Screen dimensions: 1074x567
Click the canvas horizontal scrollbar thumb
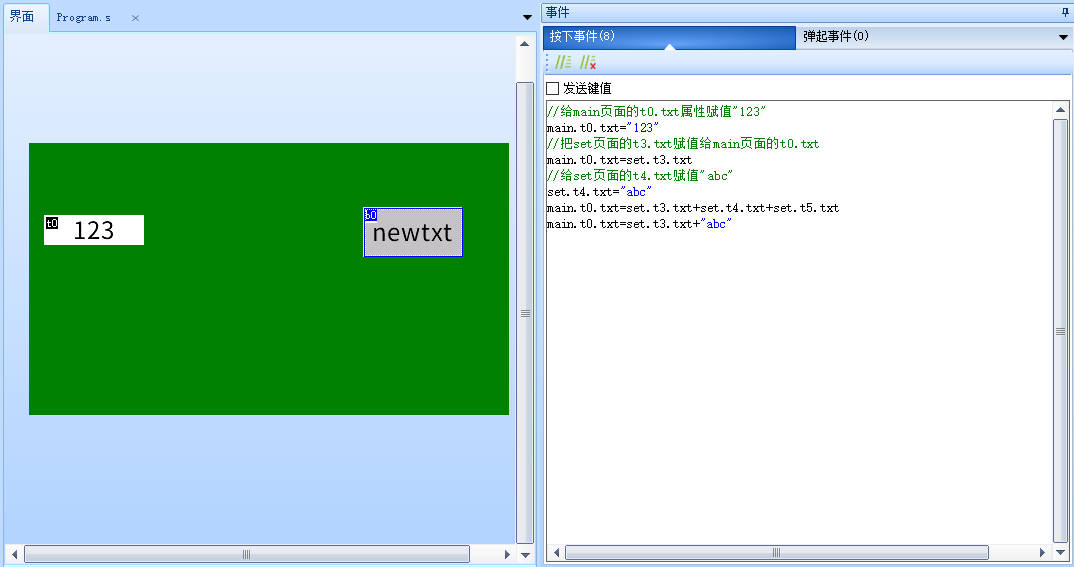point(247,554)
